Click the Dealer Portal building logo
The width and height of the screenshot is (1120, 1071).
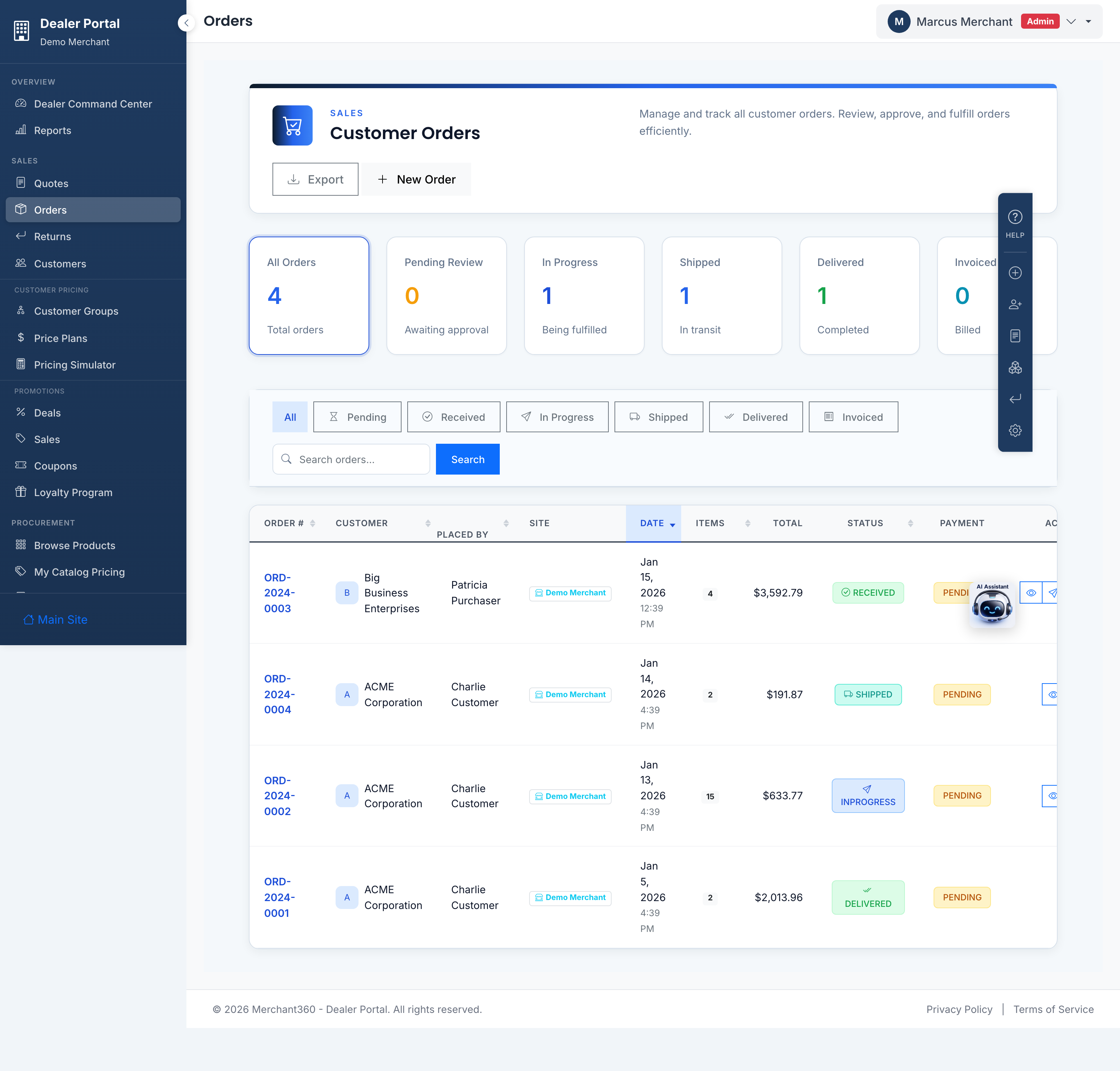pos(22,31)
